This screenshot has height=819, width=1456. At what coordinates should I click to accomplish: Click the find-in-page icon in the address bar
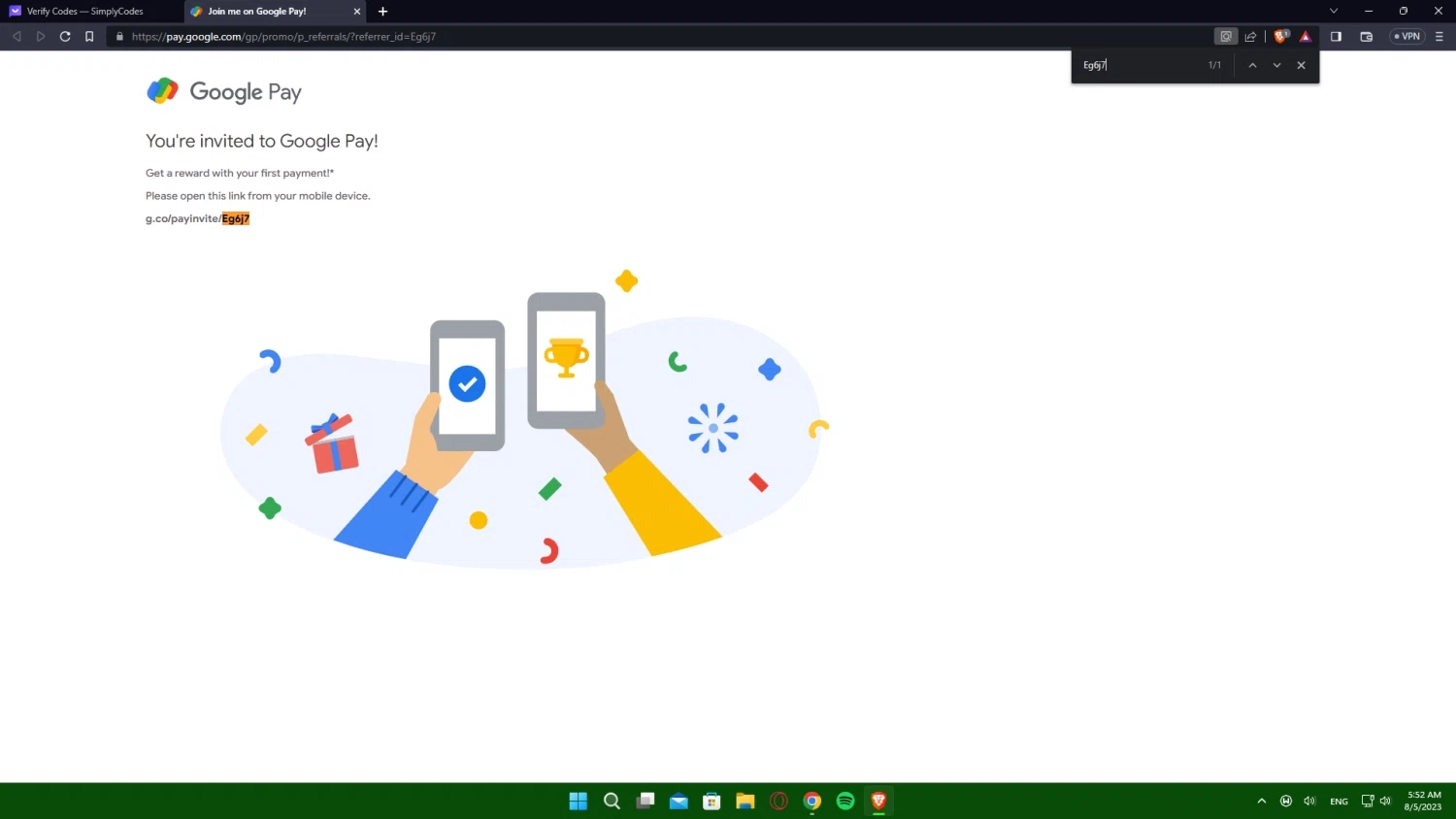[1226, 37]
